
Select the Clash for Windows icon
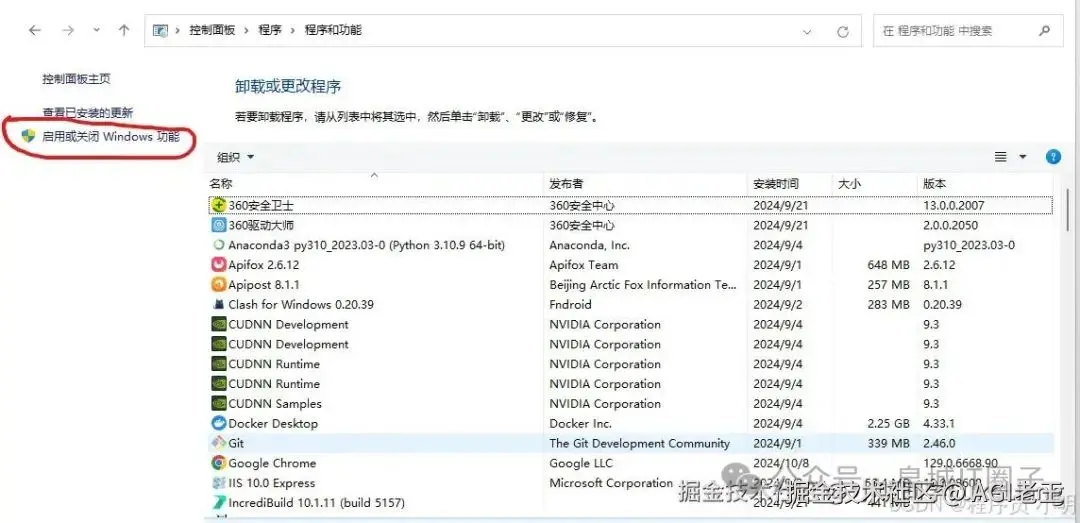tap(218, 304)
